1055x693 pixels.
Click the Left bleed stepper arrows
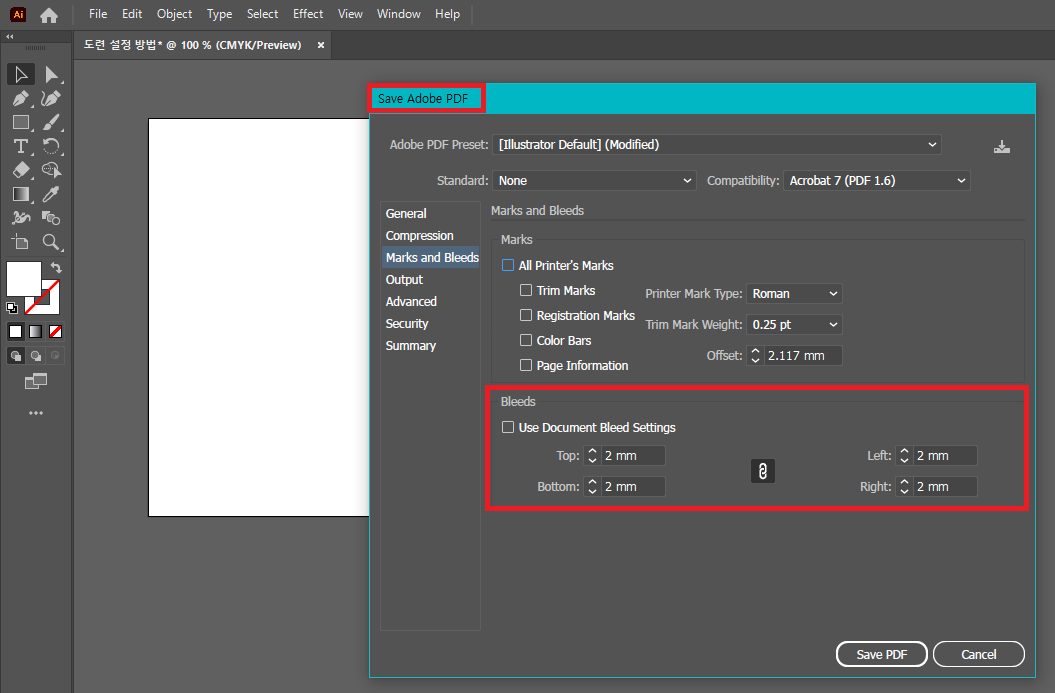(904, 455)
